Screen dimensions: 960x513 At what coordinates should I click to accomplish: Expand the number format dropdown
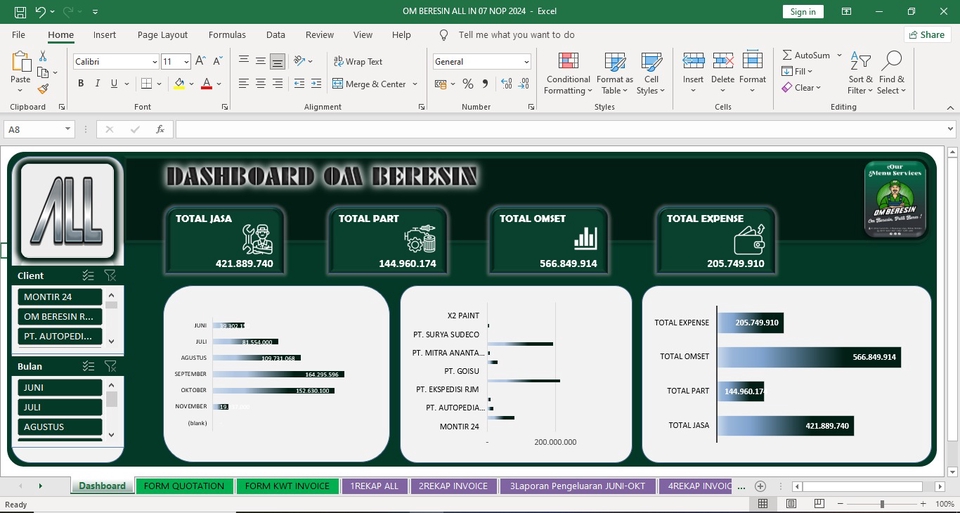point(526,62)
